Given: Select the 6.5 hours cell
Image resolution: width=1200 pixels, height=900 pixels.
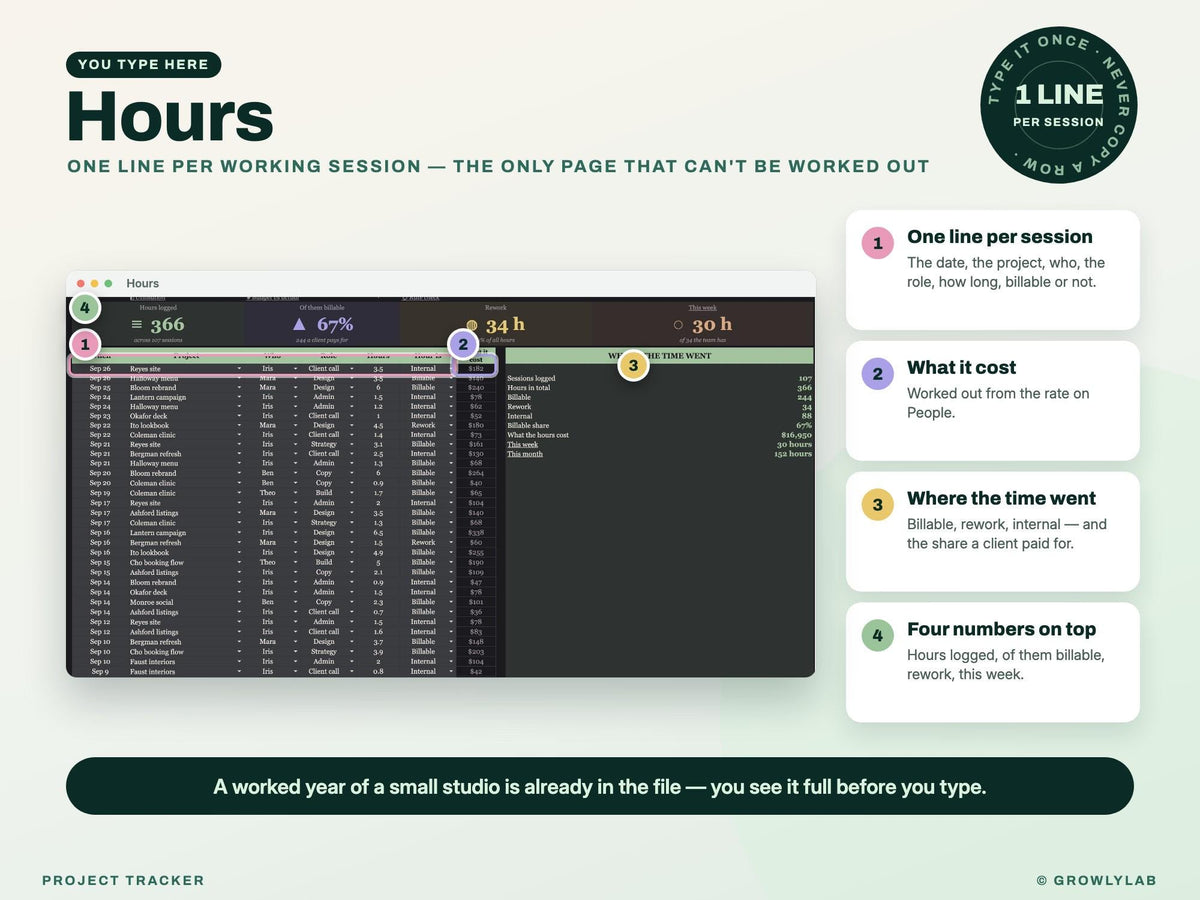Looking at the screenshot, I should click(378, 533).
